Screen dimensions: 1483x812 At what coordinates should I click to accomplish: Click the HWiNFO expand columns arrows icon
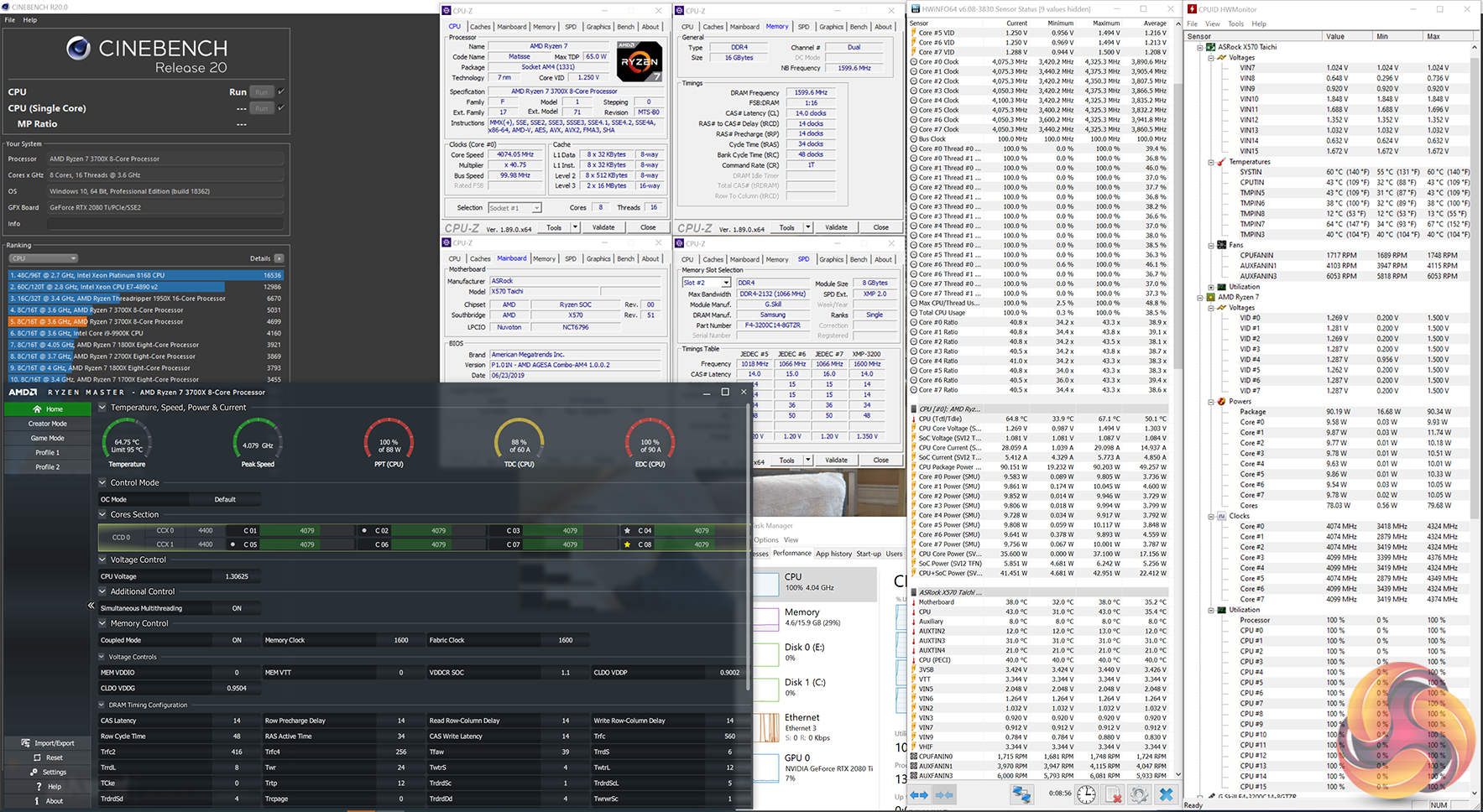tap(920, 794)
